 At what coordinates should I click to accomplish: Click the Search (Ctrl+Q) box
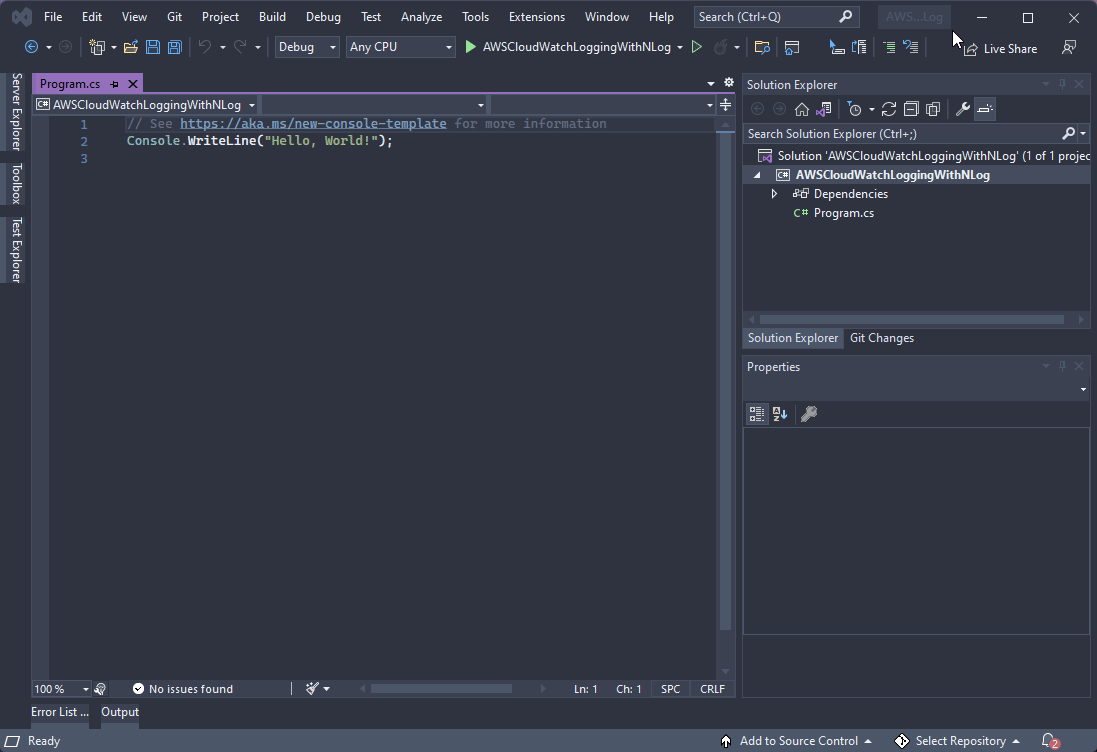[776, 17]
